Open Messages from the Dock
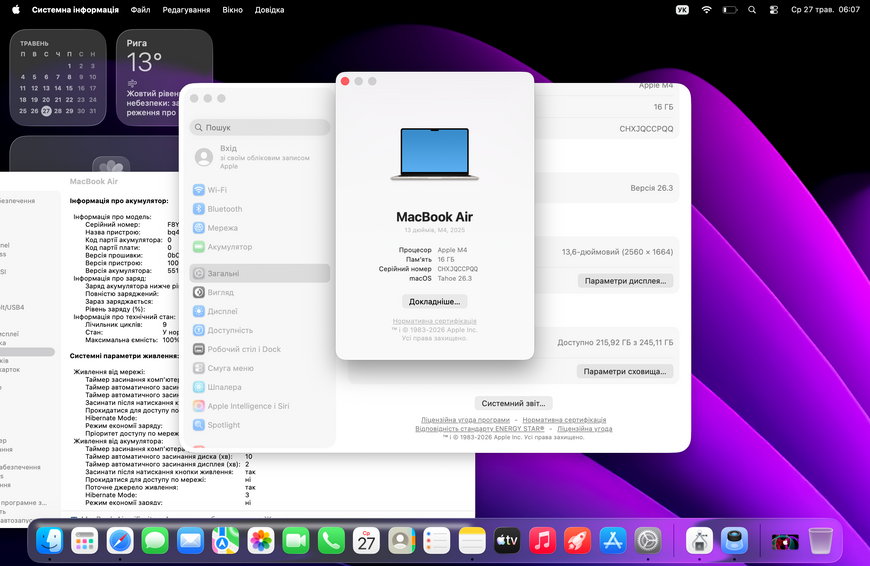Viewport: 870px width, 566px height. (x=155, y=540)
